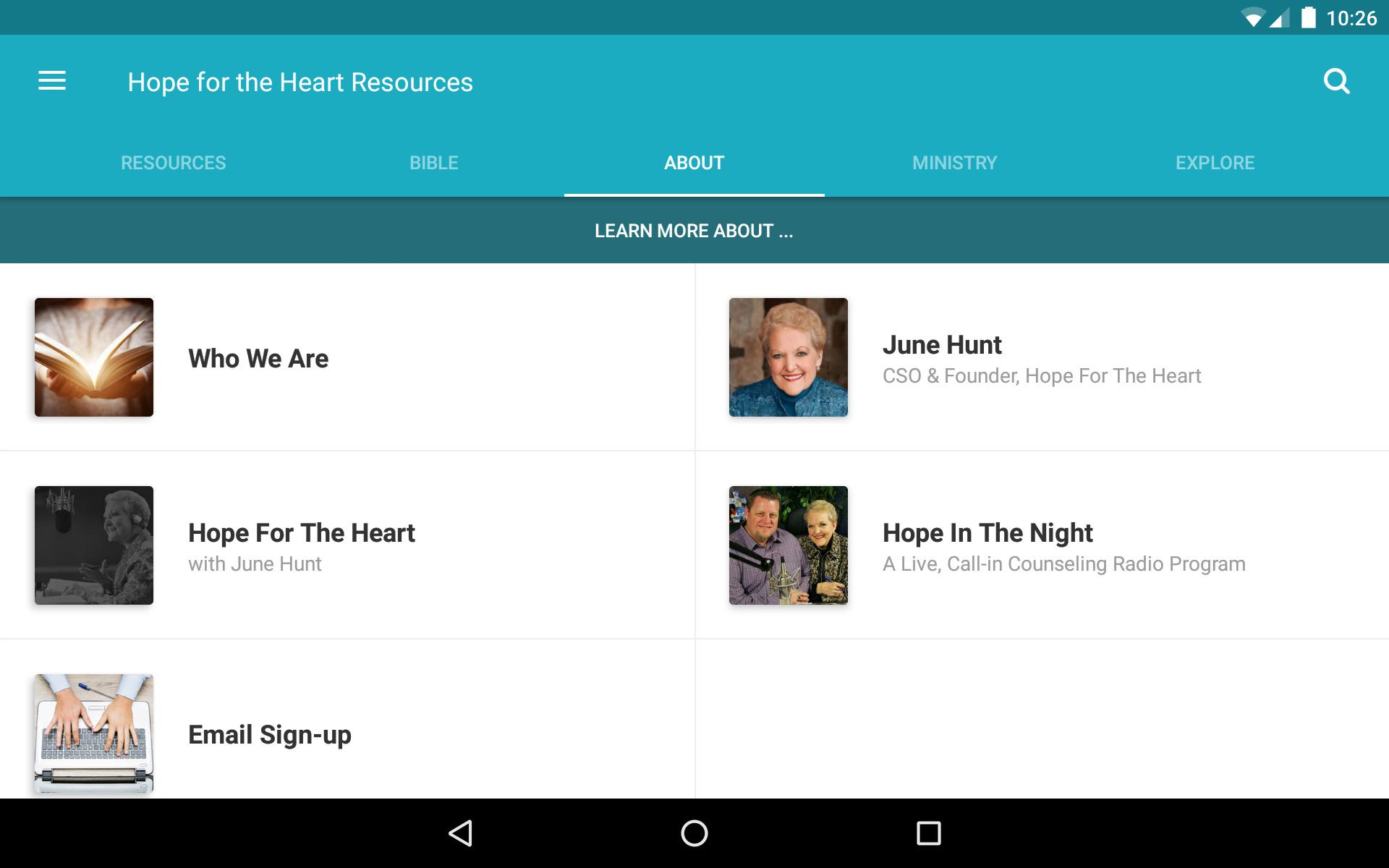Open the hamburger navigation menu
This screenshot has width=1389, height=868.
point(52,81)
